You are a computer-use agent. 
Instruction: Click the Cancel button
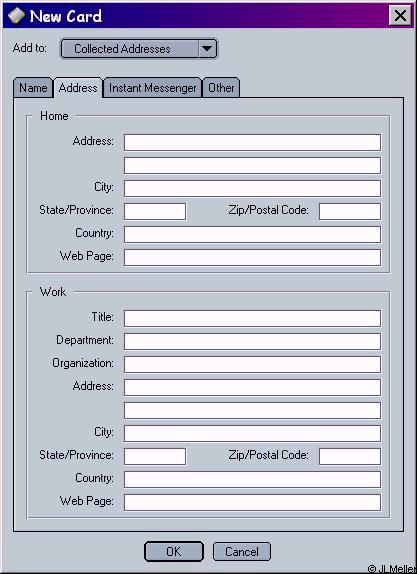click(242, 551)
